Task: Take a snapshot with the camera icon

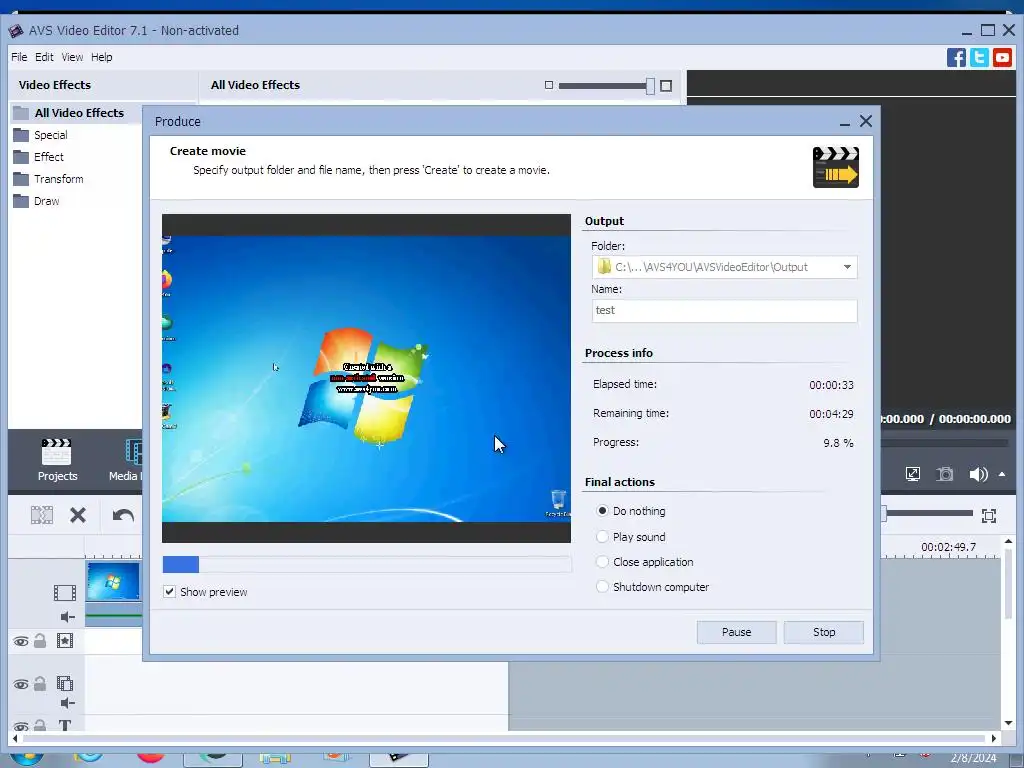Action: click(x=944, y=474)
